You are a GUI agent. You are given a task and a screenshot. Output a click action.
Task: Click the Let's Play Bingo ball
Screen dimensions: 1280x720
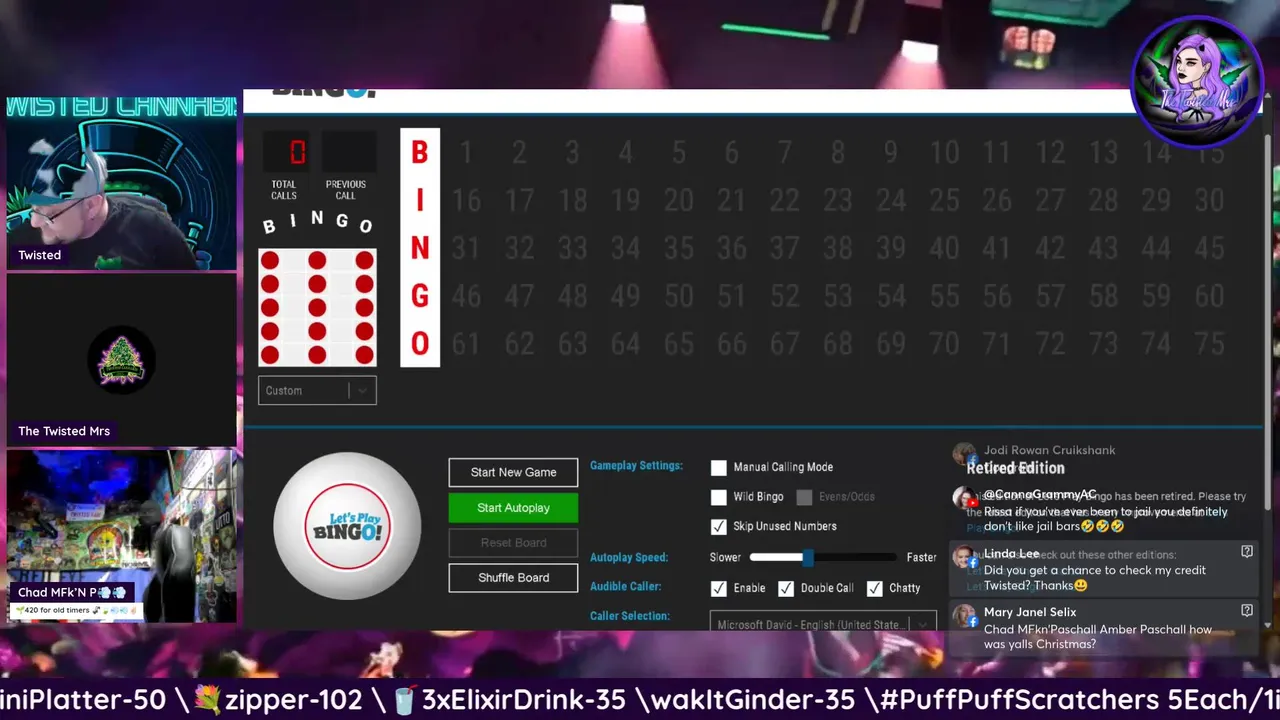[347, 527]
